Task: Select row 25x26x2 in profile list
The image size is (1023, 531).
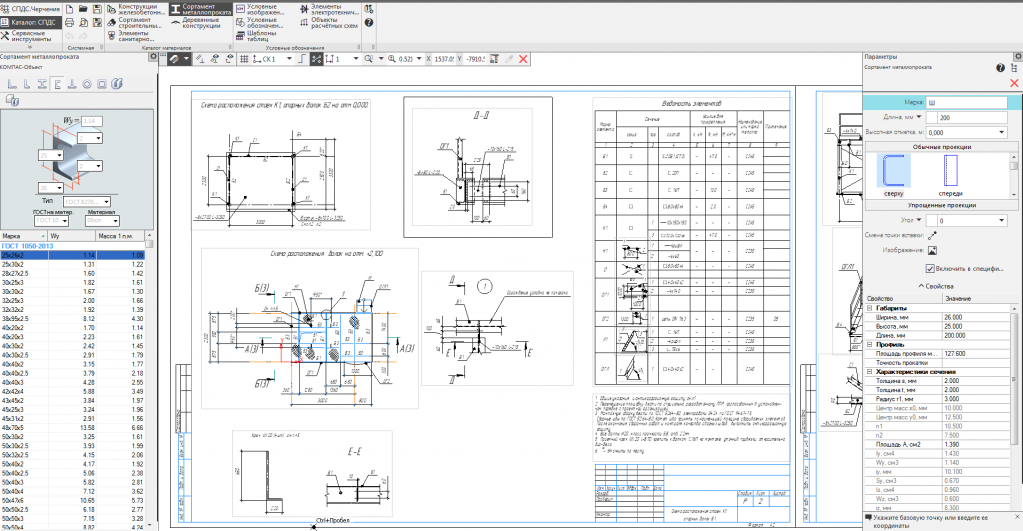Action: pos(72,255)
